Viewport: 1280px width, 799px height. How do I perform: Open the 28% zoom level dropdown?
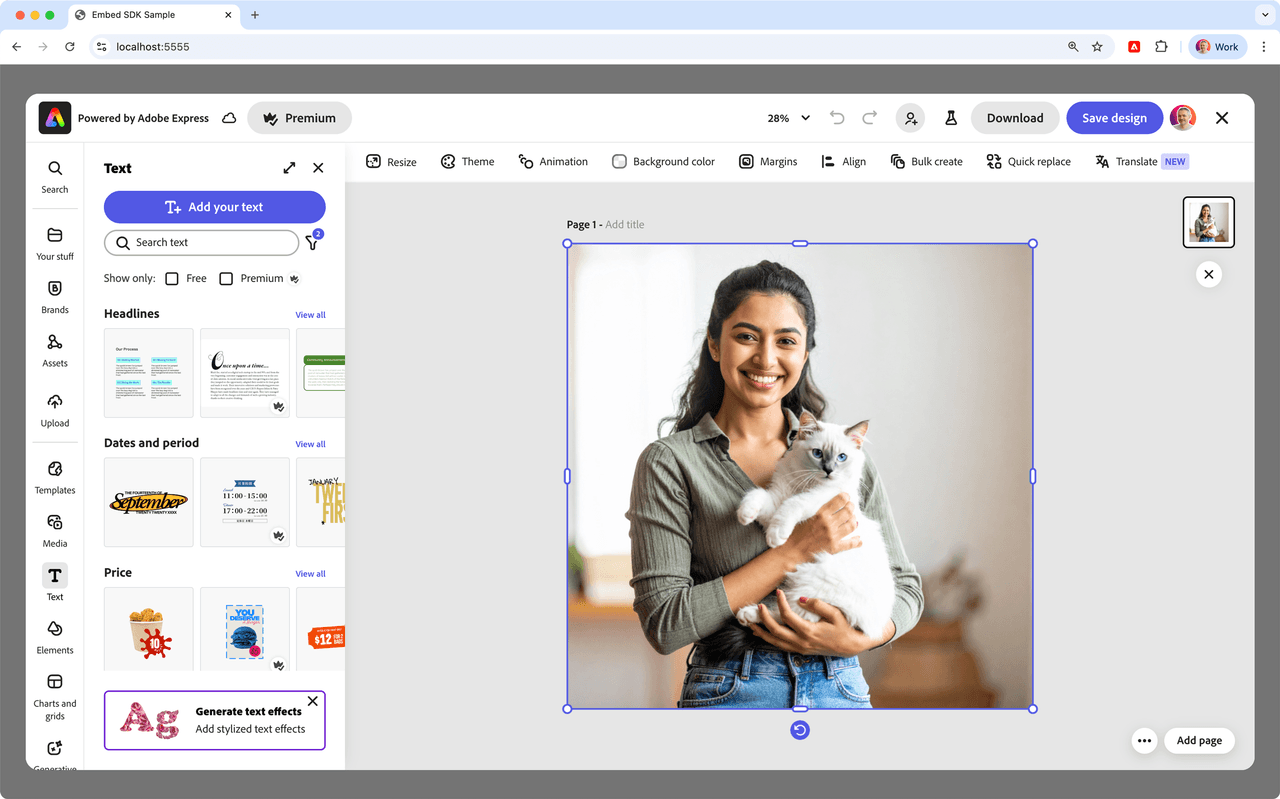pyautogui.click(x=788, y=118)
